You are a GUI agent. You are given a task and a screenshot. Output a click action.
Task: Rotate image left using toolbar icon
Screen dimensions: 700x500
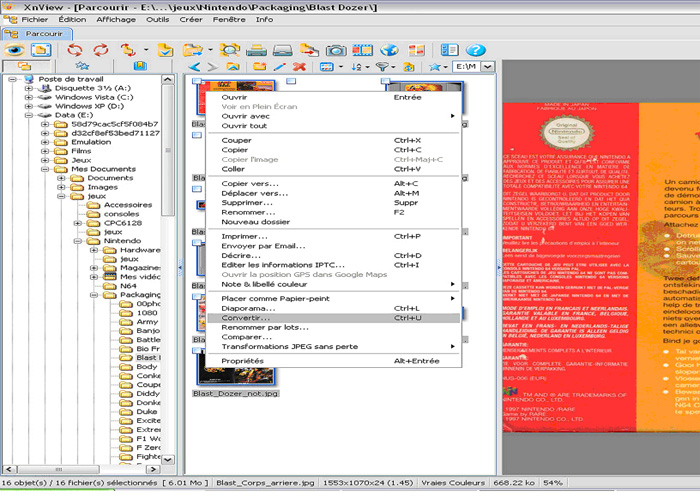(x=75, y=50)
